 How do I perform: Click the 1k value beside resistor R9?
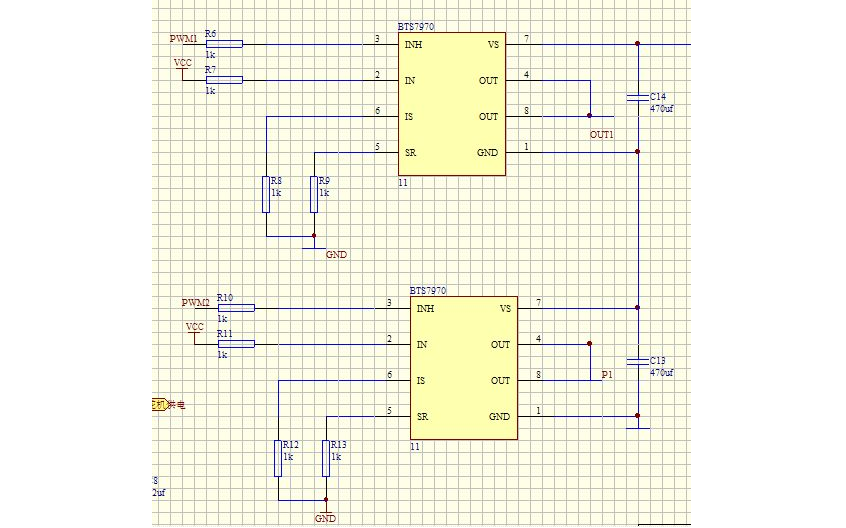point(324,193)
